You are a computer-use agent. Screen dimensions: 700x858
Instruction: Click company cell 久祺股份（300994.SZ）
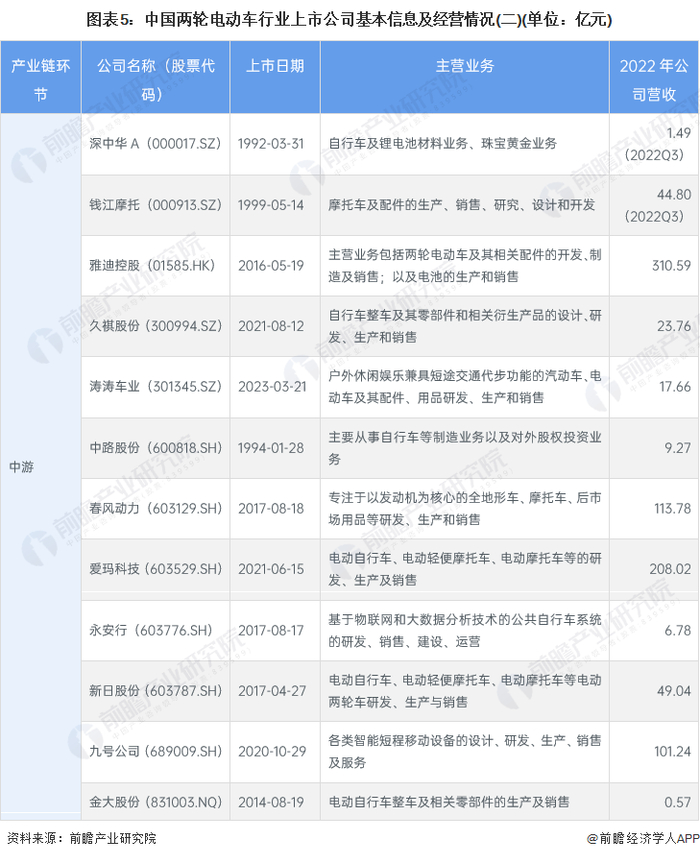point(155,326)
